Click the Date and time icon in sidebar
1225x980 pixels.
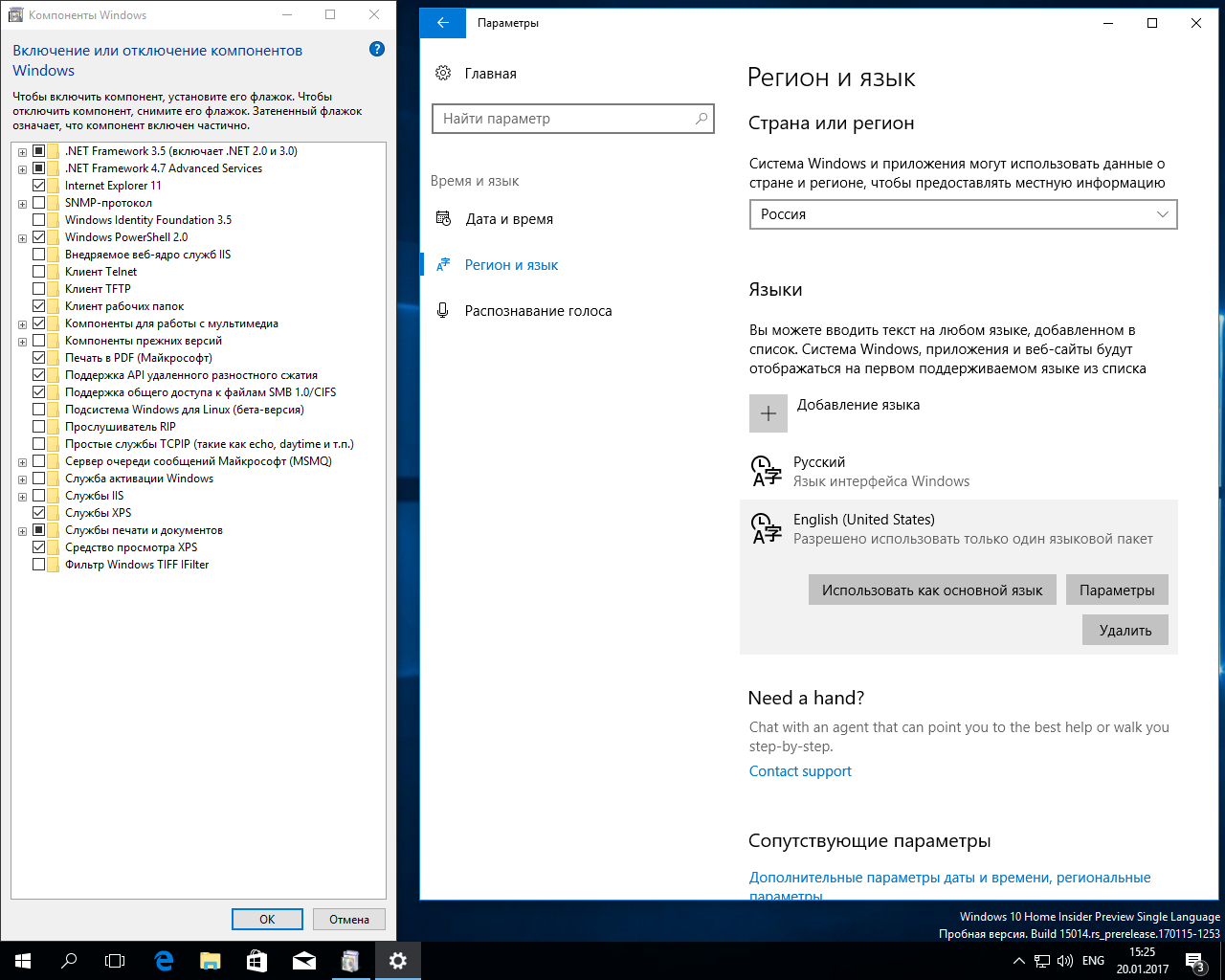443,219
